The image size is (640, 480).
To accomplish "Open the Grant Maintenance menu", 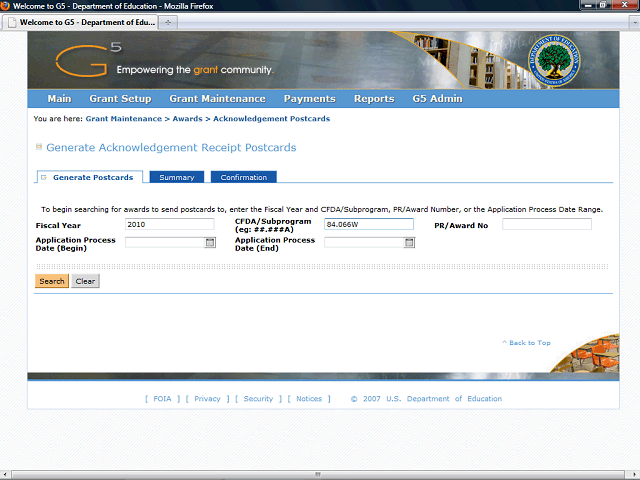I will pyautogui.click(x=217, y=99).
